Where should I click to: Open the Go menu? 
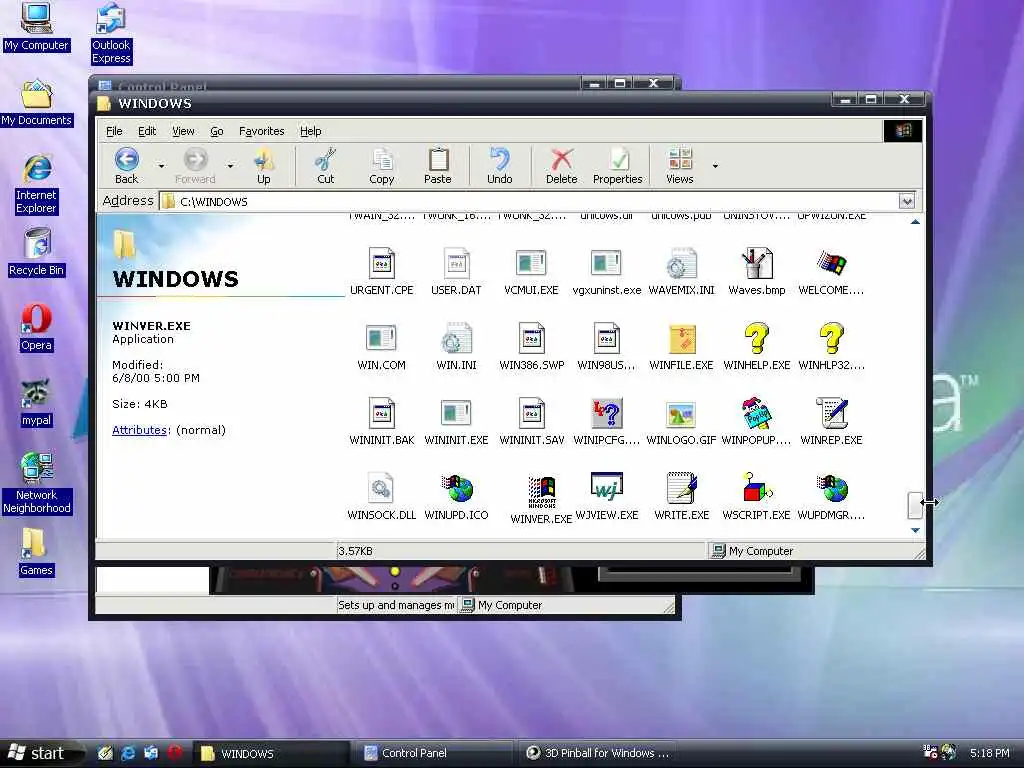pyautogui.click(x=217, y=131)
